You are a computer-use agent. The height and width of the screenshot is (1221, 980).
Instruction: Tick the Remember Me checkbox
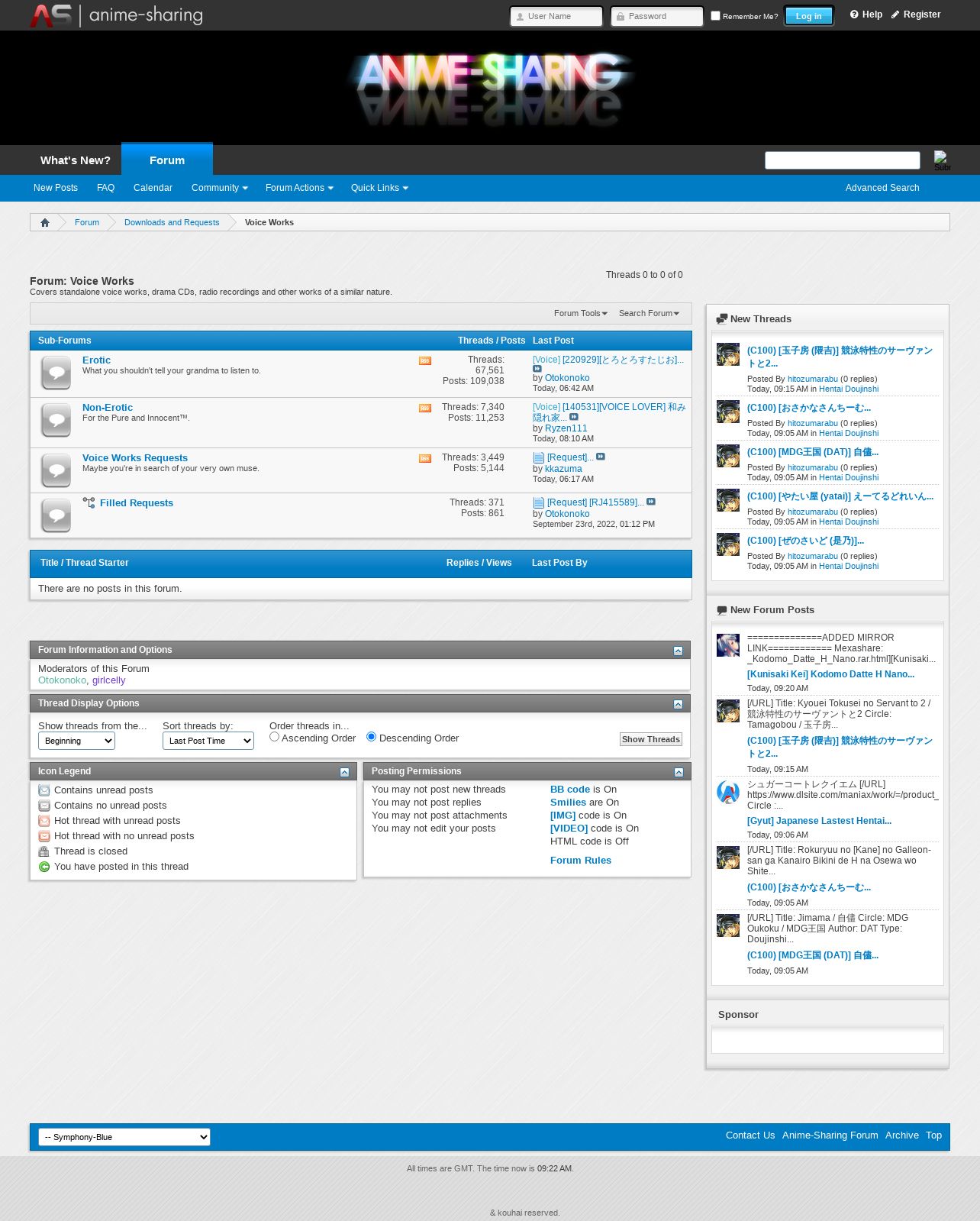(x=715, y=15)
